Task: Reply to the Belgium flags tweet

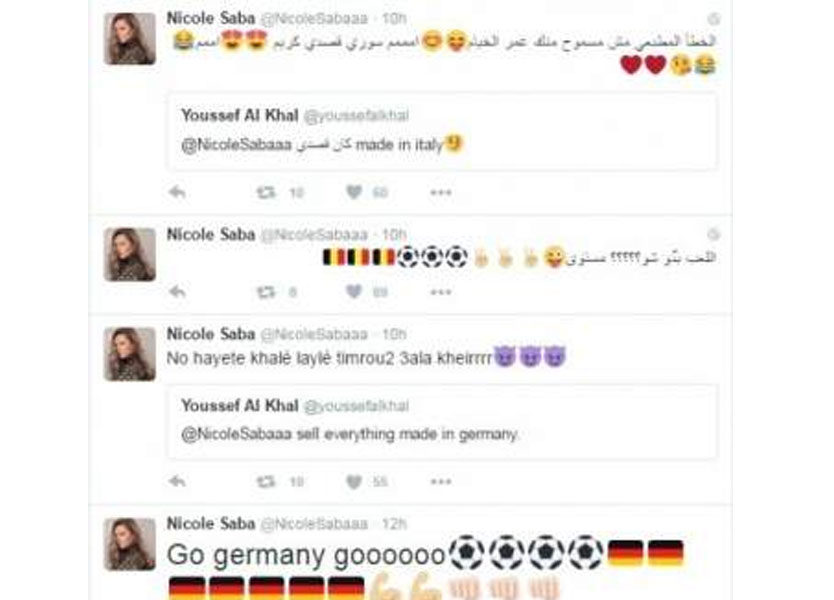Action: tap(177, 291)
